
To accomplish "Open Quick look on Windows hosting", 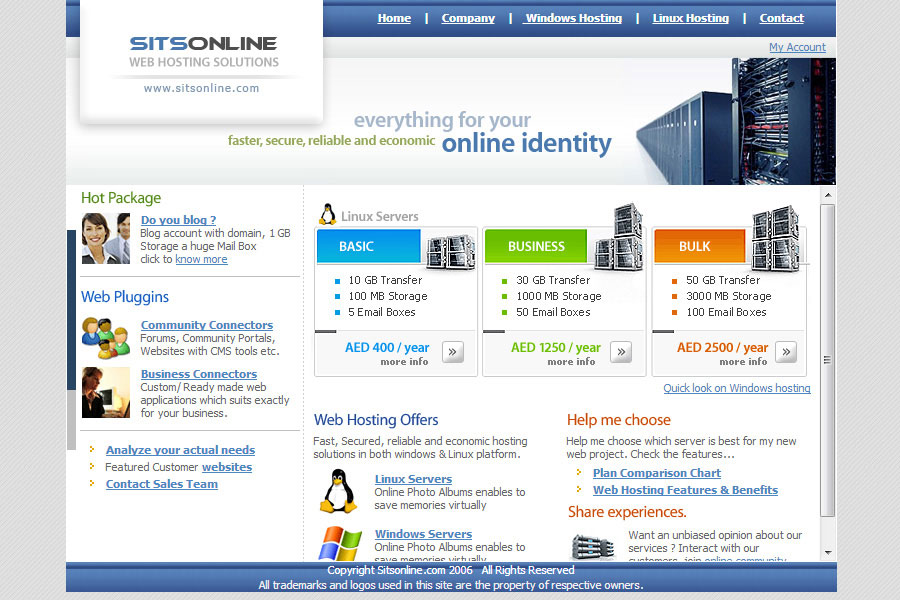I will [737, 388].
